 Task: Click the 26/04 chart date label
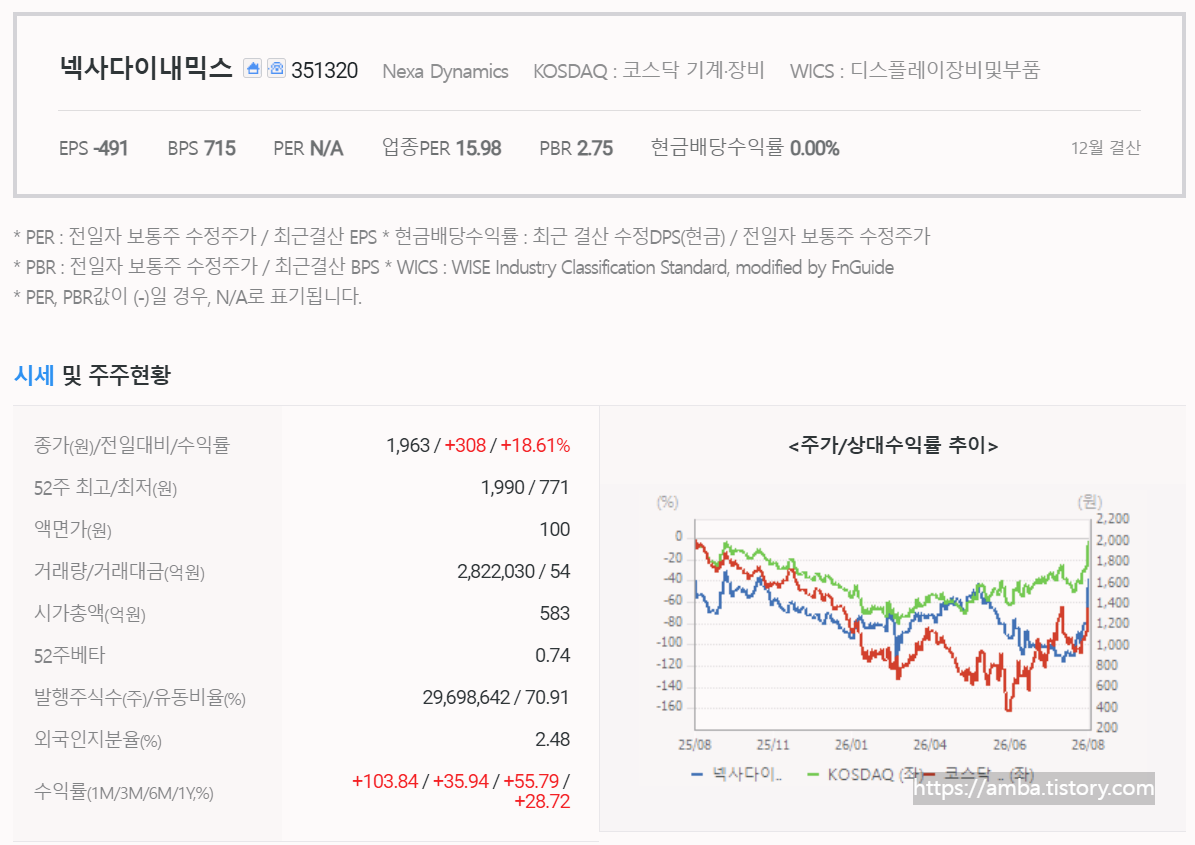(x=930, y=744)
